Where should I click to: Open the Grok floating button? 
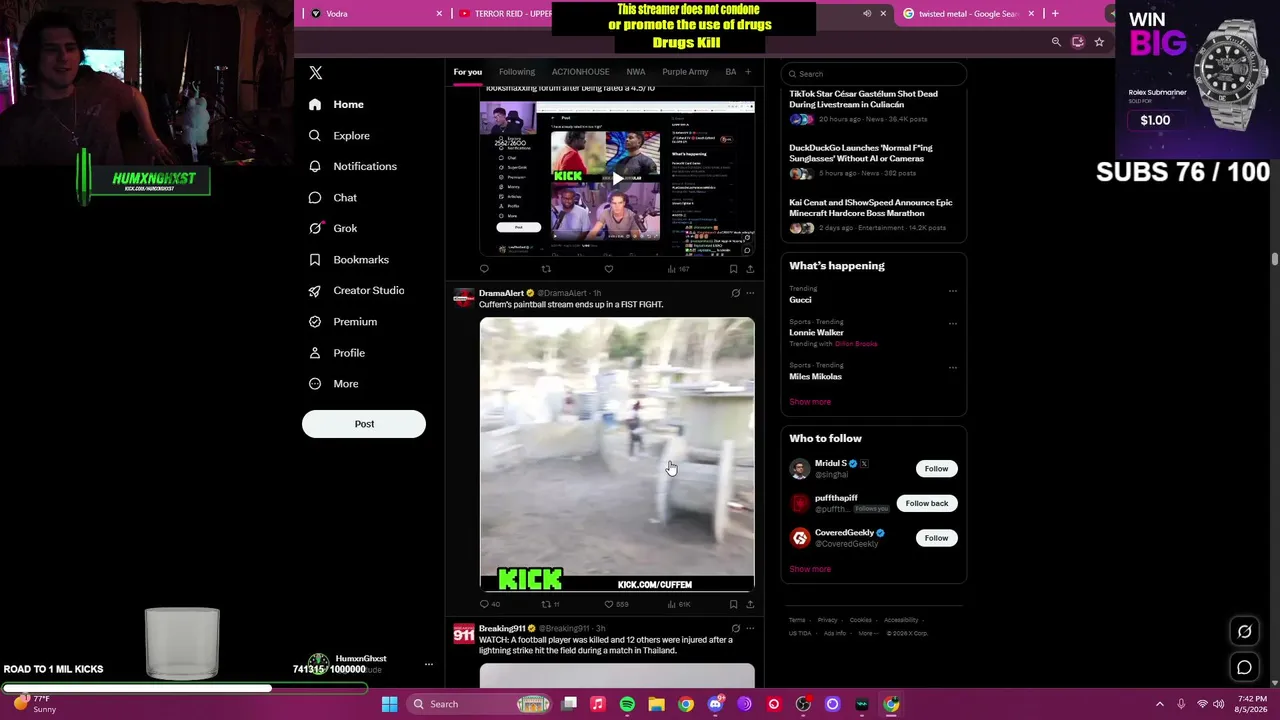click(1245, 632)
